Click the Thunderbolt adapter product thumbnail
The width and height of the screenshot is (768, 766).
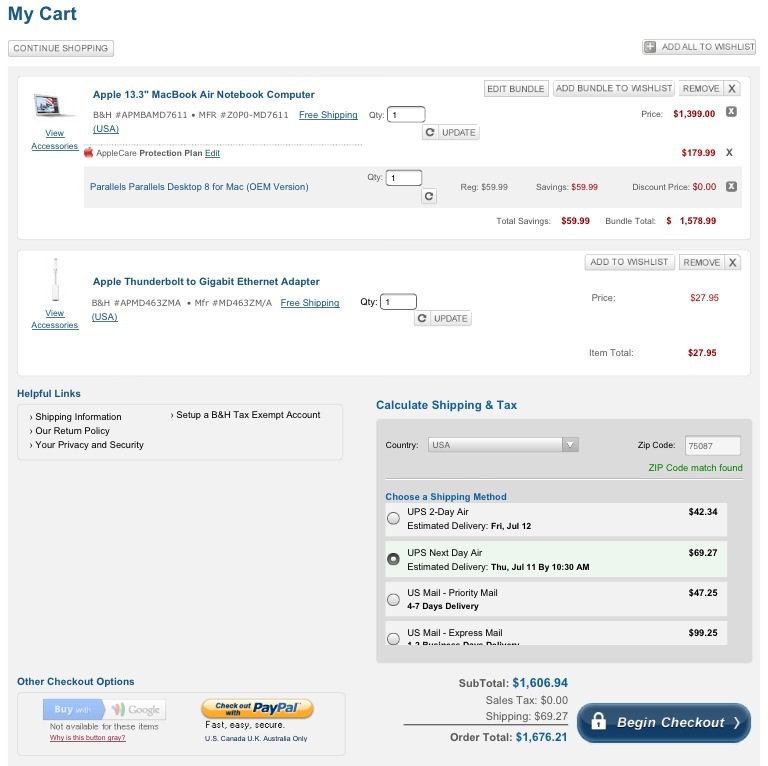[x=55, y=280]
